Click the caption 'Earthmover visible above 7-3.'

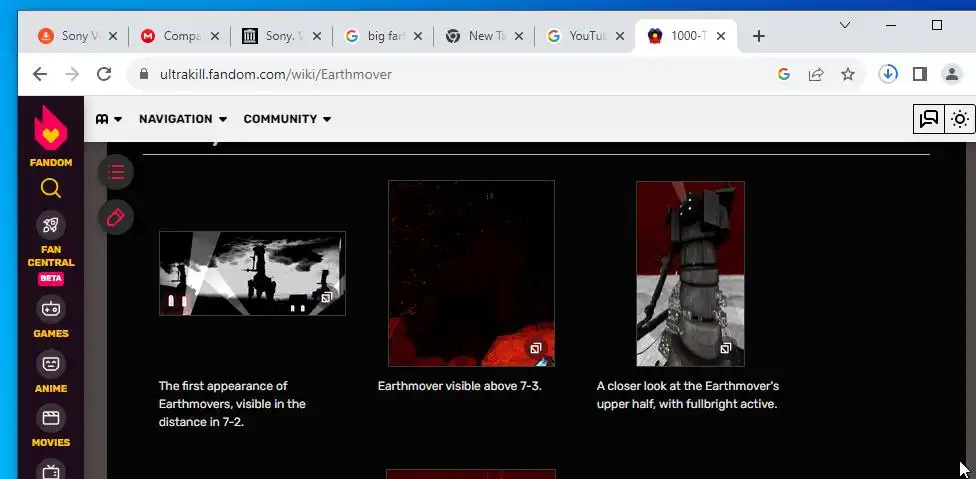coord(459,386)
